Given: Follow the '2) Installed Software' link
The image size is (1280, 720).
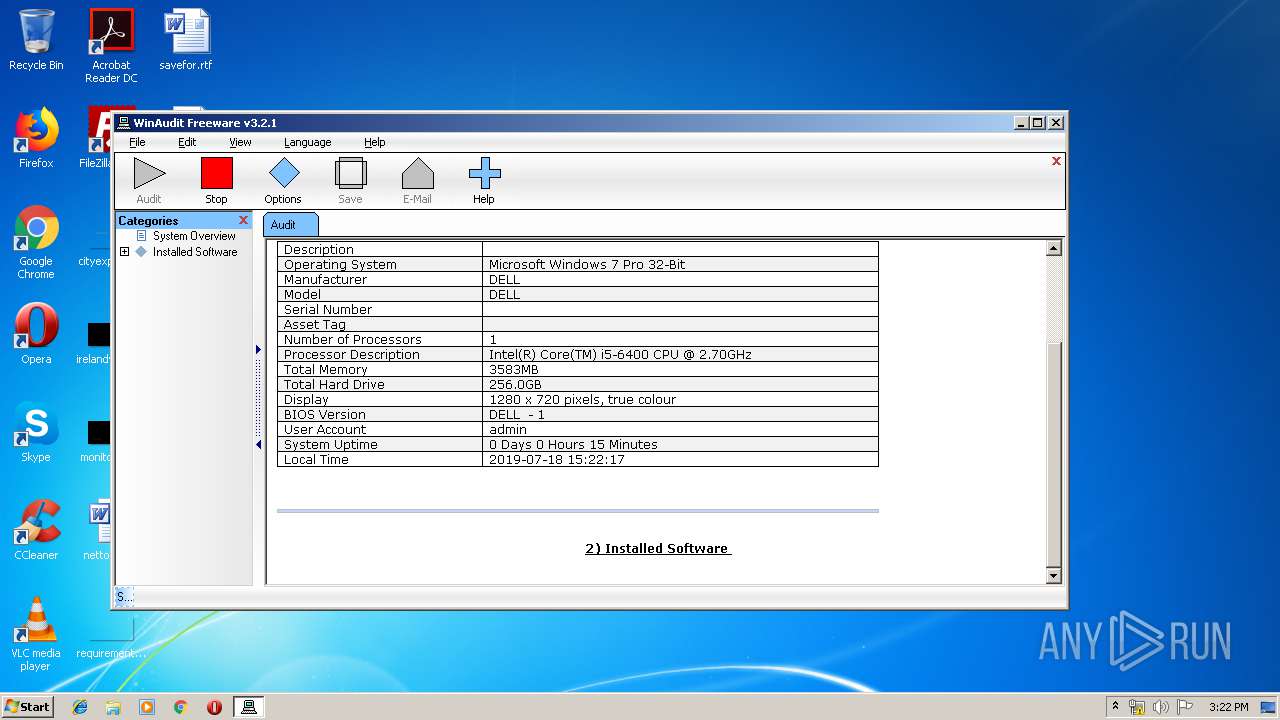Looking at the screenshot, I should coord(658,548).
